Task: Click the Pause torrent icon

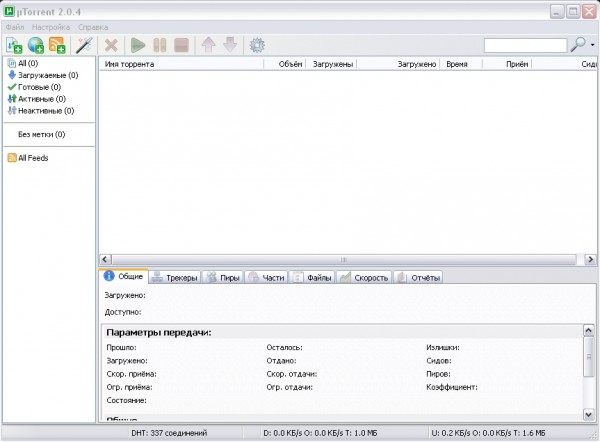Action: 160,45
